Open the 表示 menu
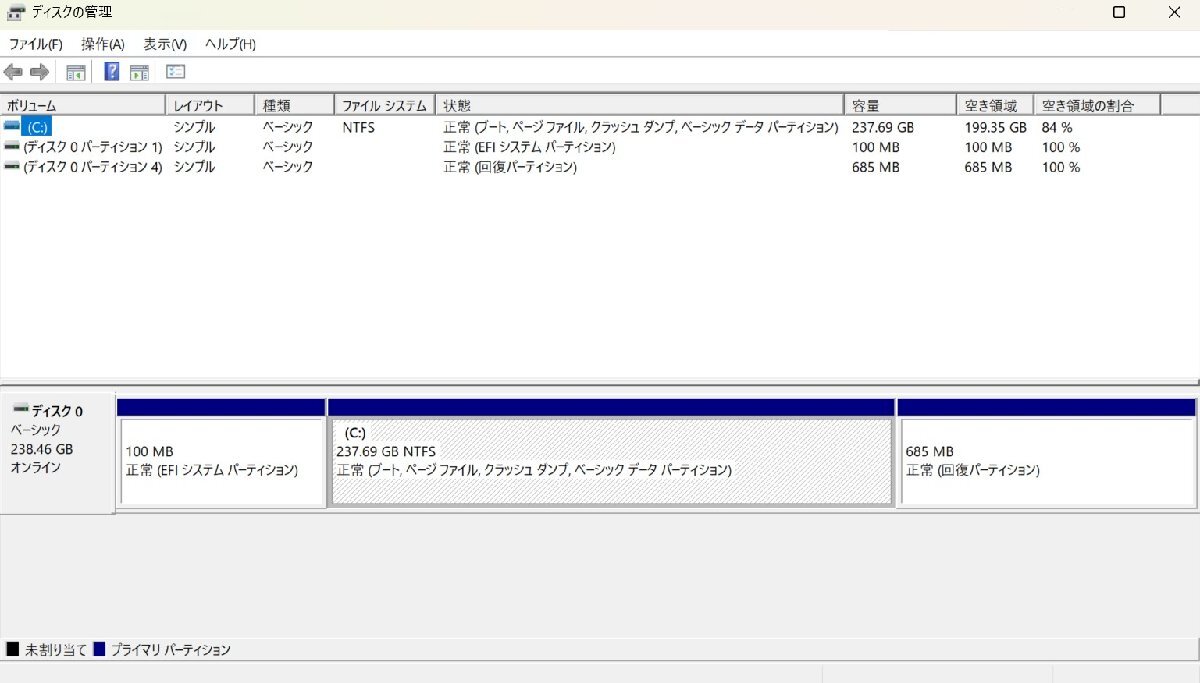The height and width of the screenshot is (683, 1200). 160,44
